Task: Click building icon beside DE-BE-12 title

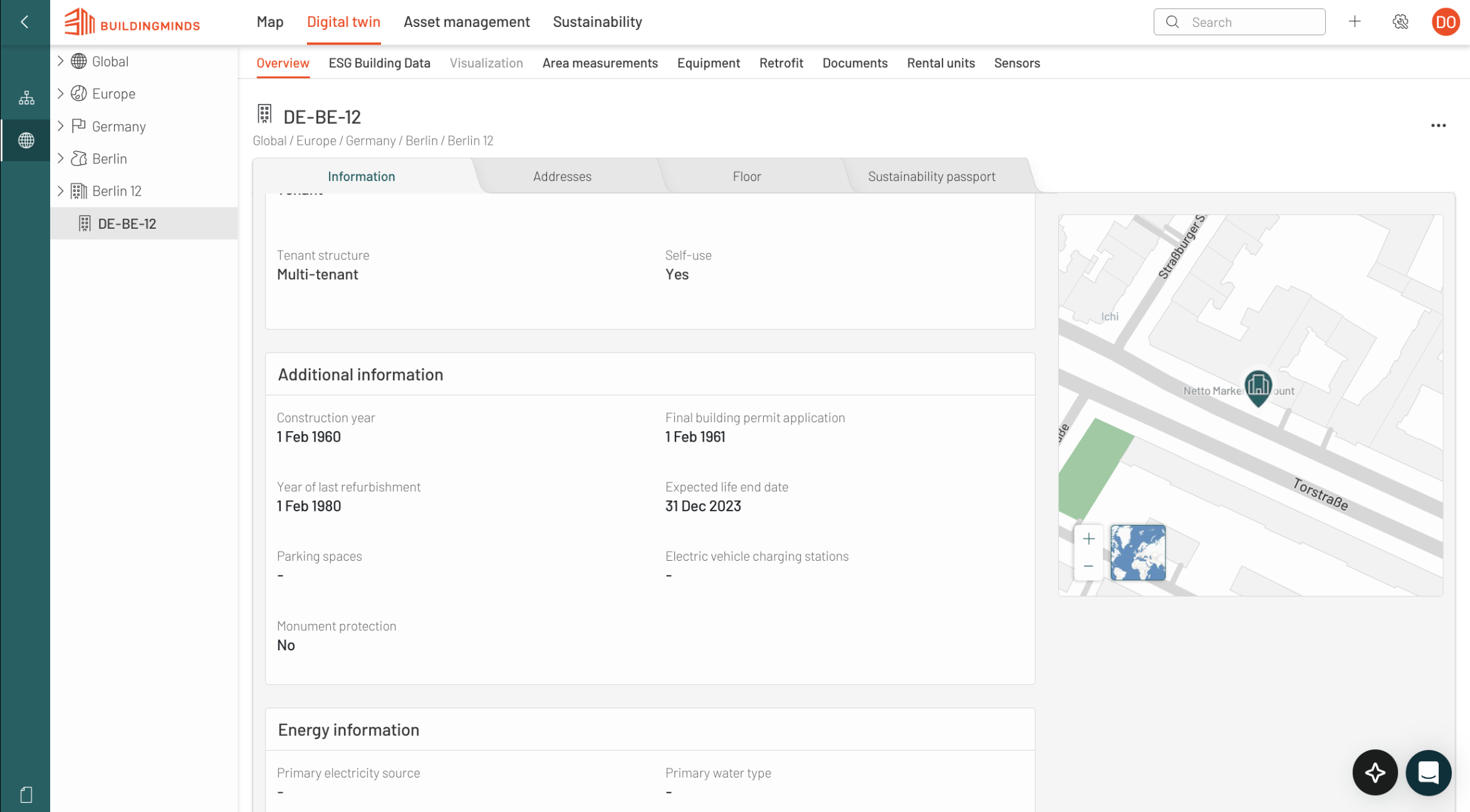Action: click(264, 114)
